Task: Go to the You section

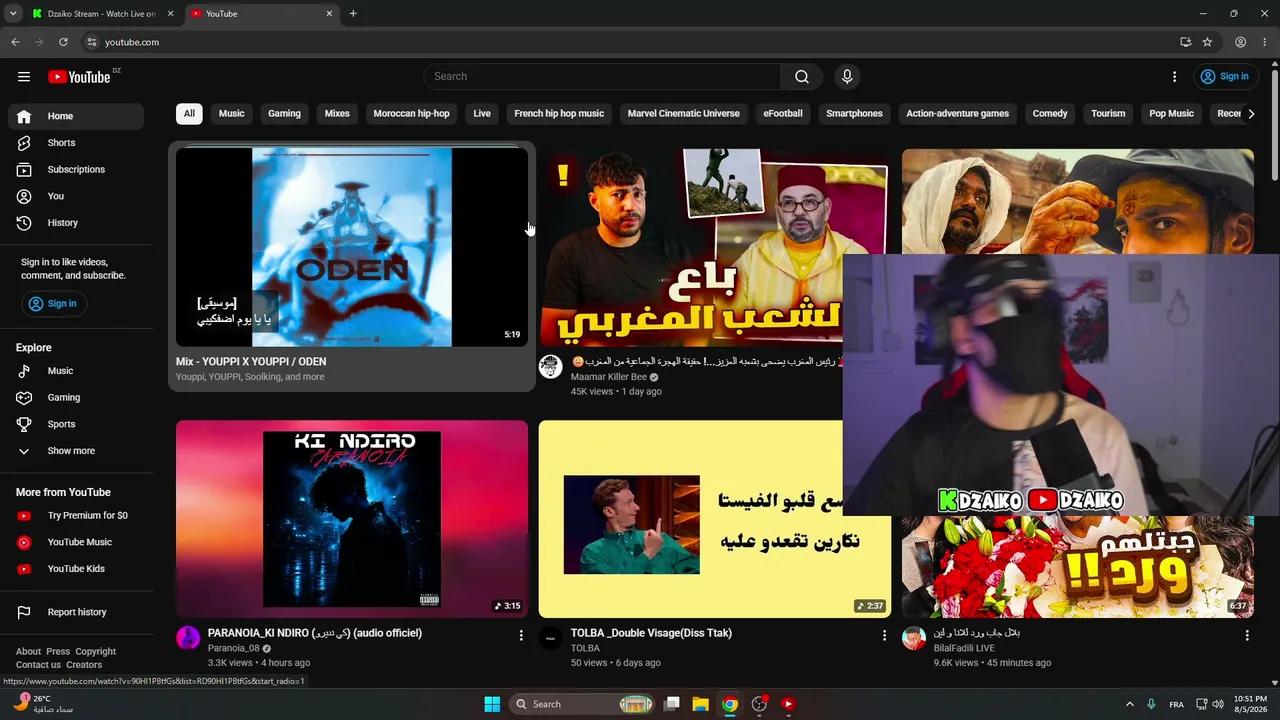Action: [x=76, y=196]
